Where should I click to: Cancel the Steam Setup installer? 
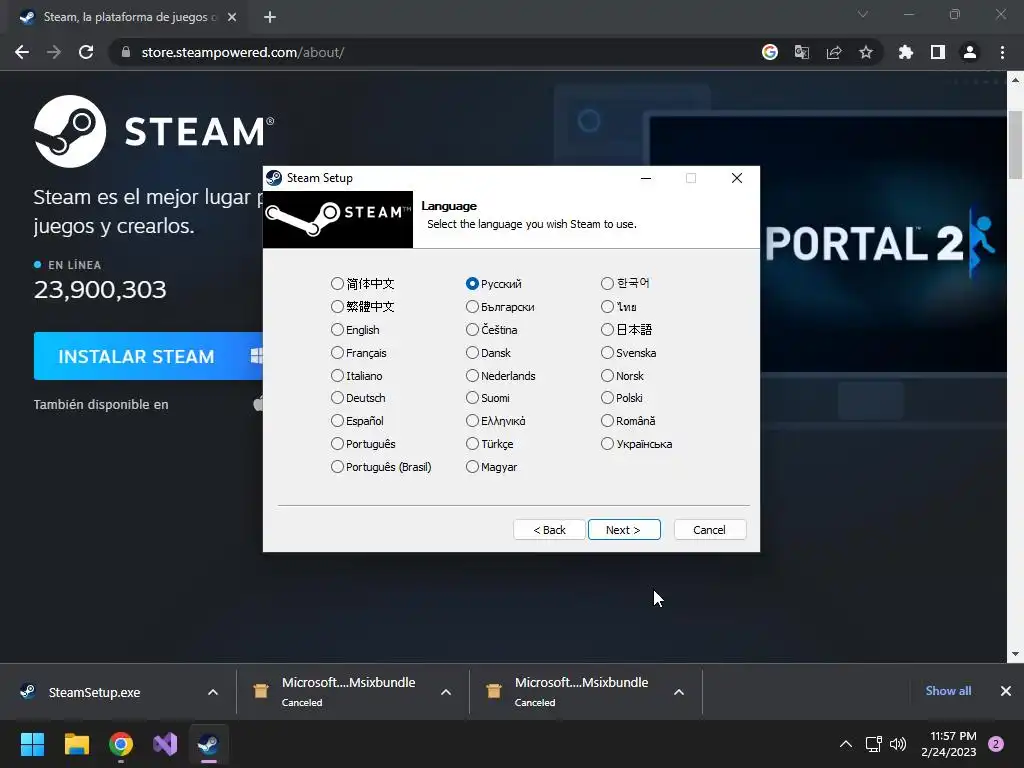(x=710, y=530)
